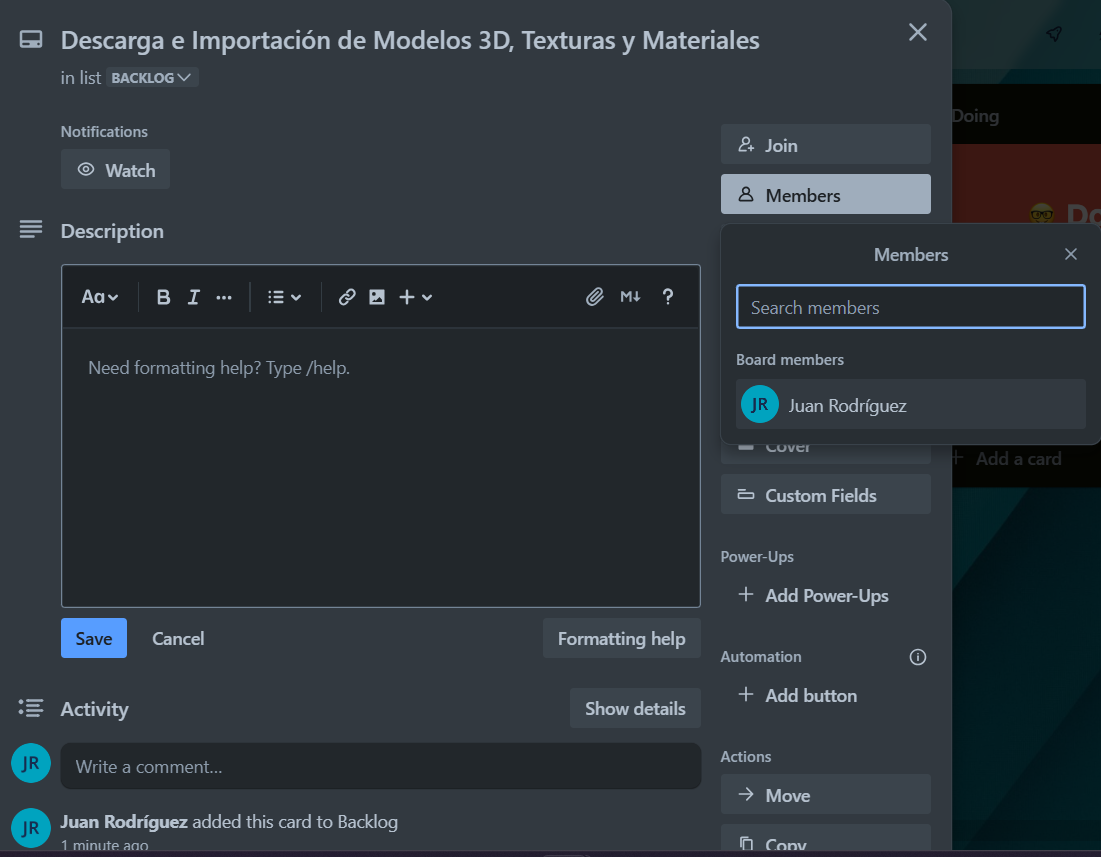The width and height of the screenshot is (1101, 857).
Task: Toggle Markdown mode in the editor
Action: coord(630,296)
